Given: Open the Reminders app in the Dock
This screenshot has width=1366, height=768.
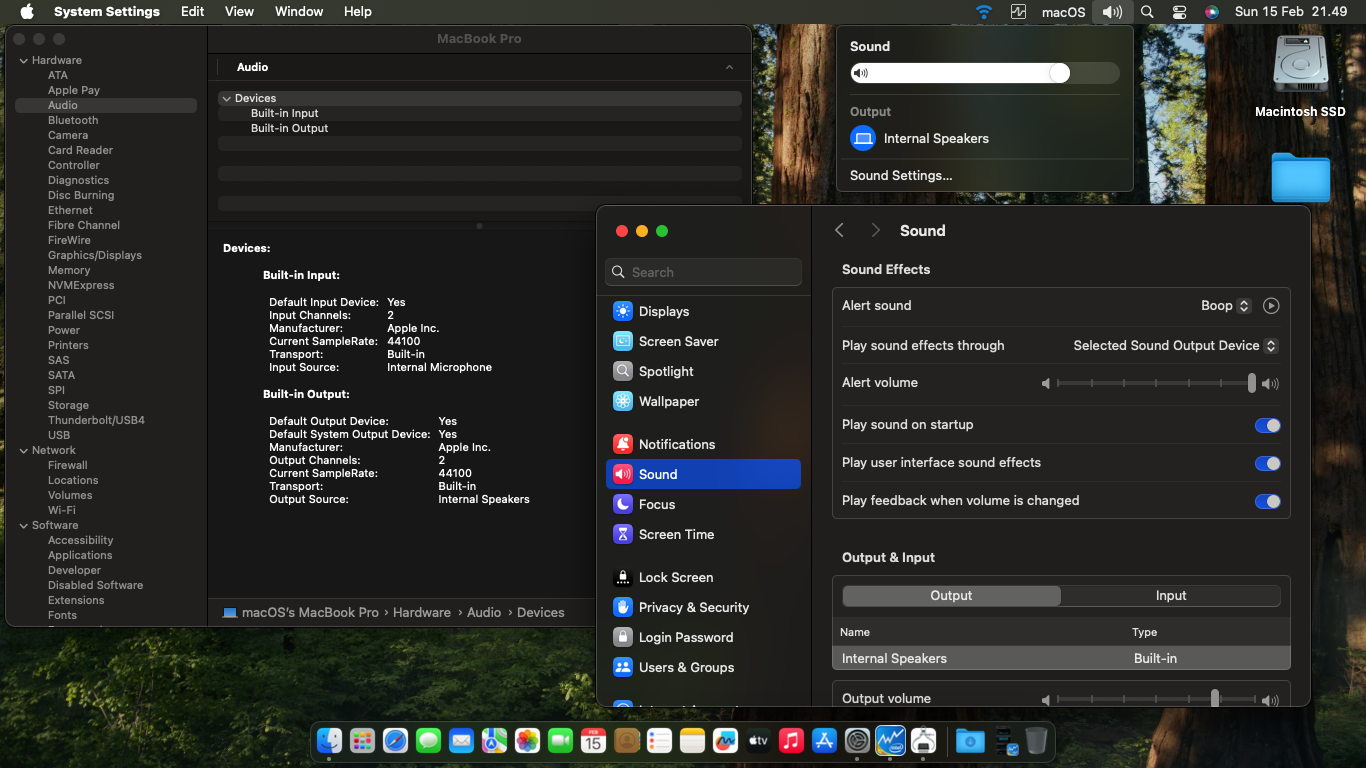Looking at the screenshot, I should click(659, 741).
